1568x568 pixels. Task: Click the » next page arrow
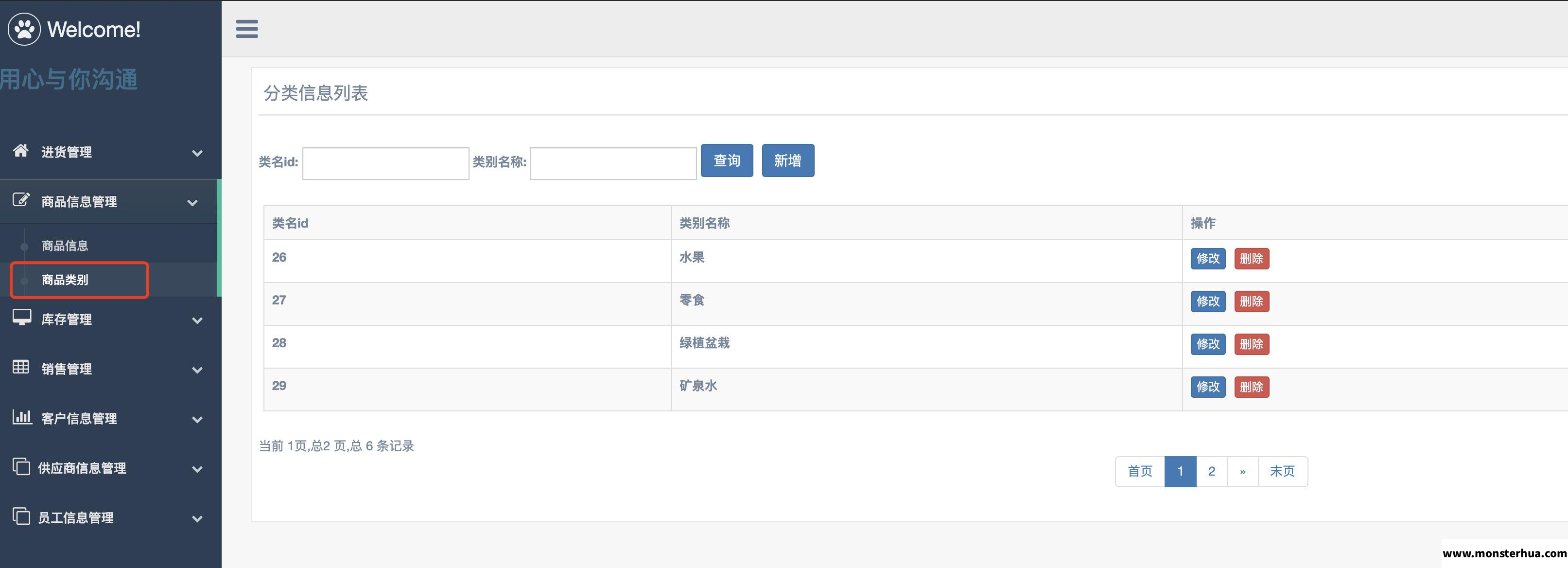pyautogui.click(x=1242, y=472)
